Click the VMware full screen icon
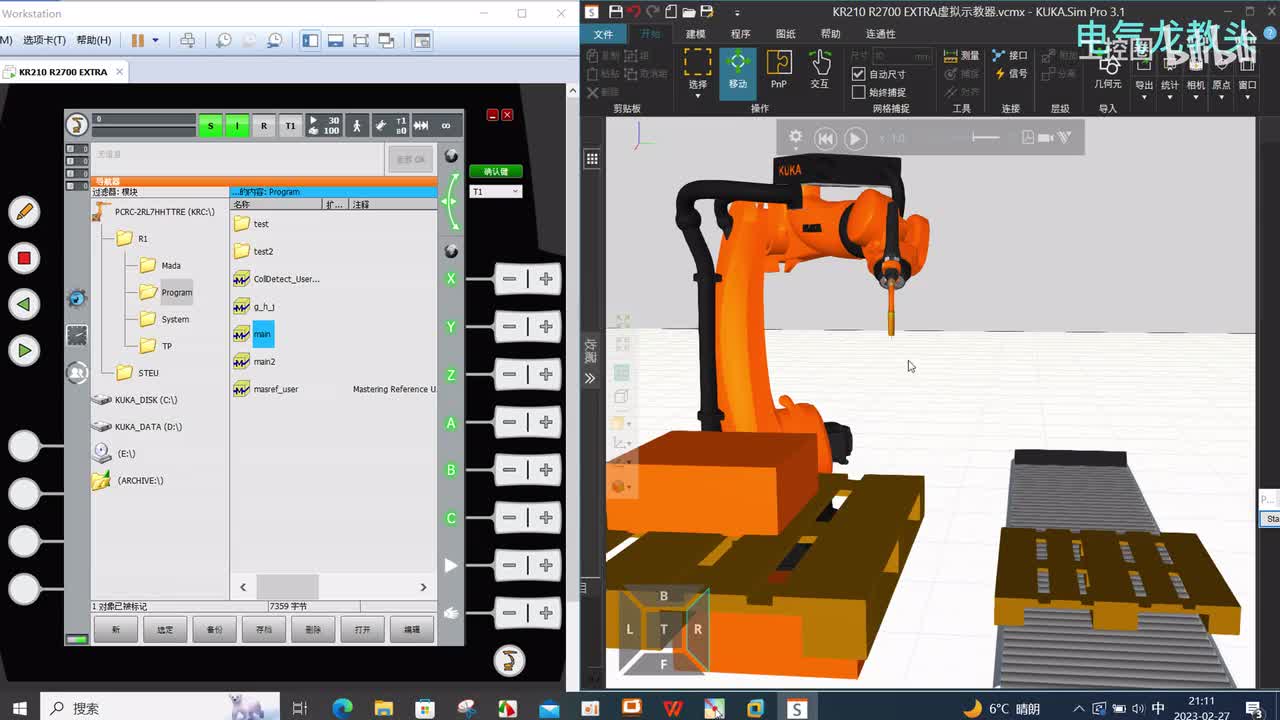The width and height of the screenshot is (1280, 720). click(361, 41)
